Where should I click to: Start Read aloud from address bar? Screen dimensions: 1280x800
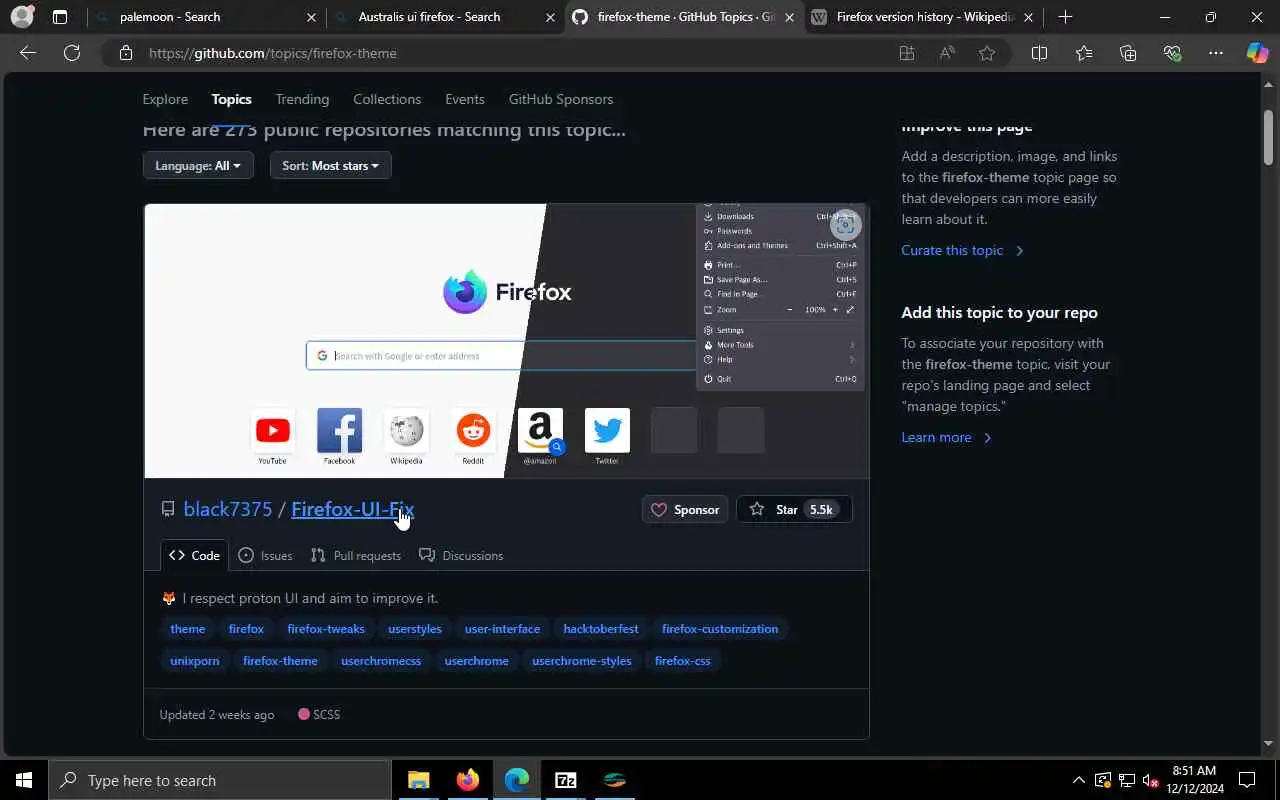(x=947, y=53)
